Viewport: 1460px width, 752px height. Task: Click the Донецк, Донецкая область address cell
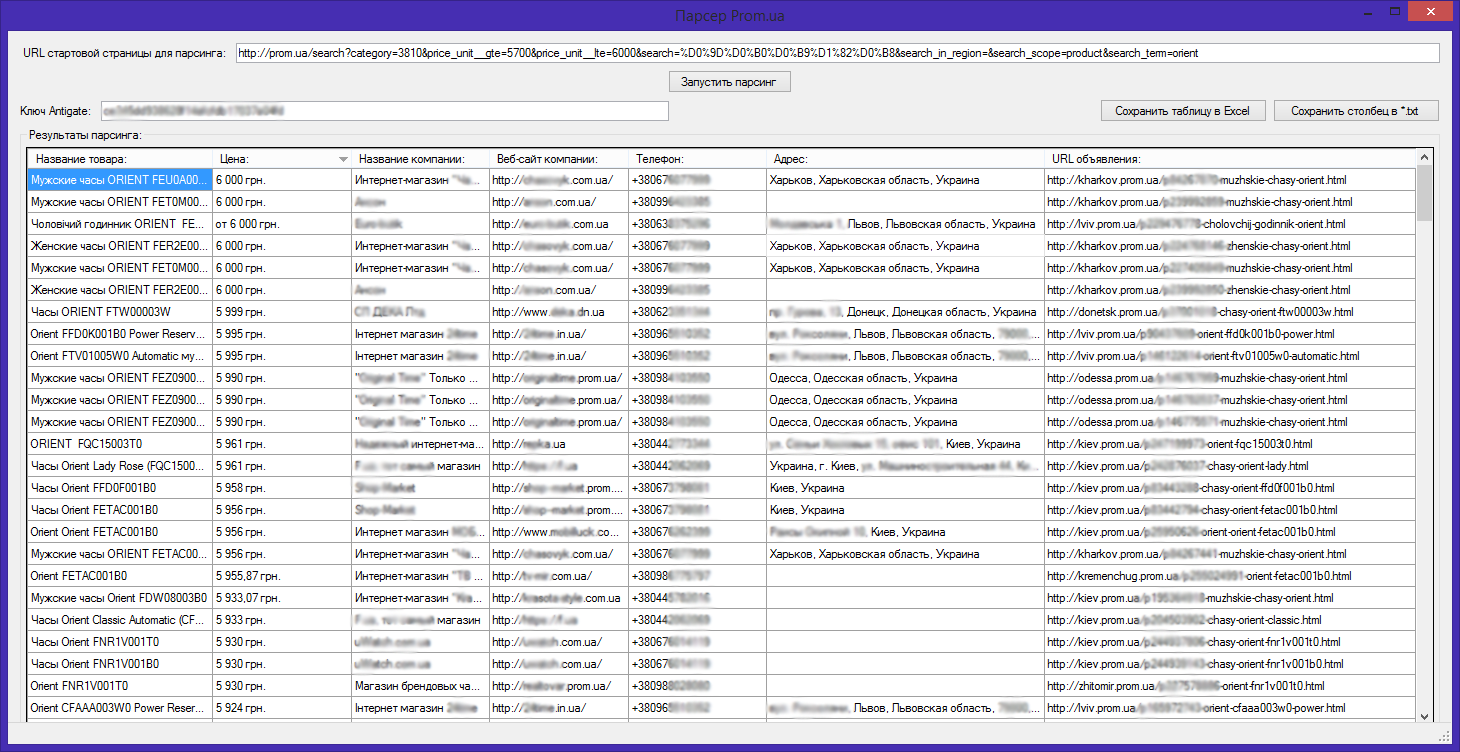(906, 312)
